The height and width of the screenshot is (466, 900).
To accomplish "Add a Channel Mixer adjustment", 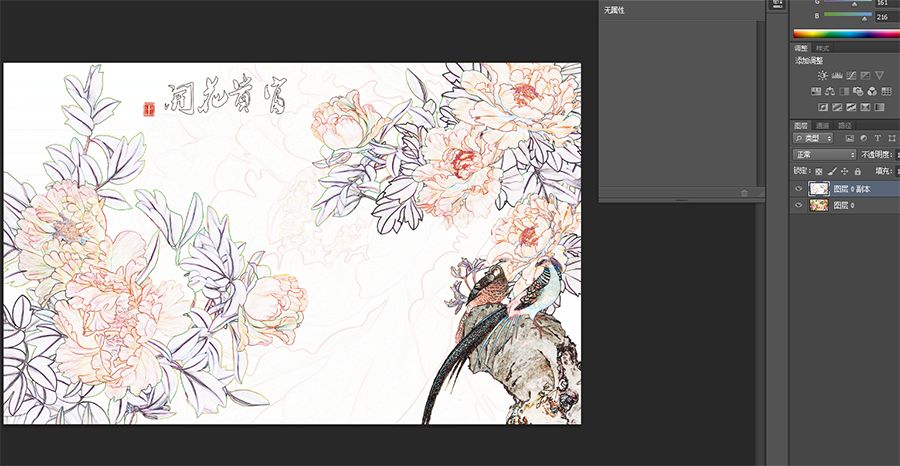I will click(872, 91).
